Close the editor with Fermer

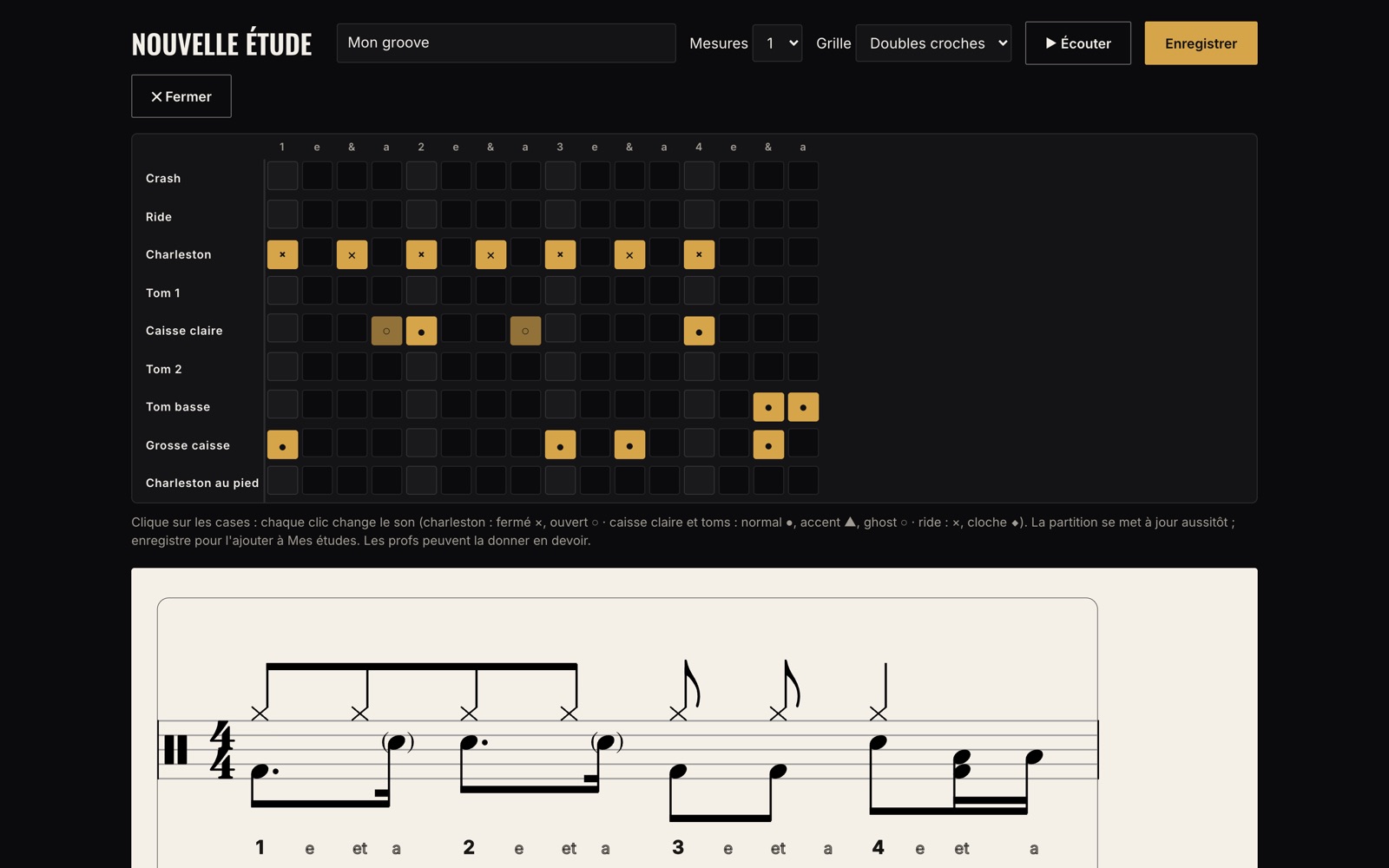pyautogui.click(x=181, y=96)
